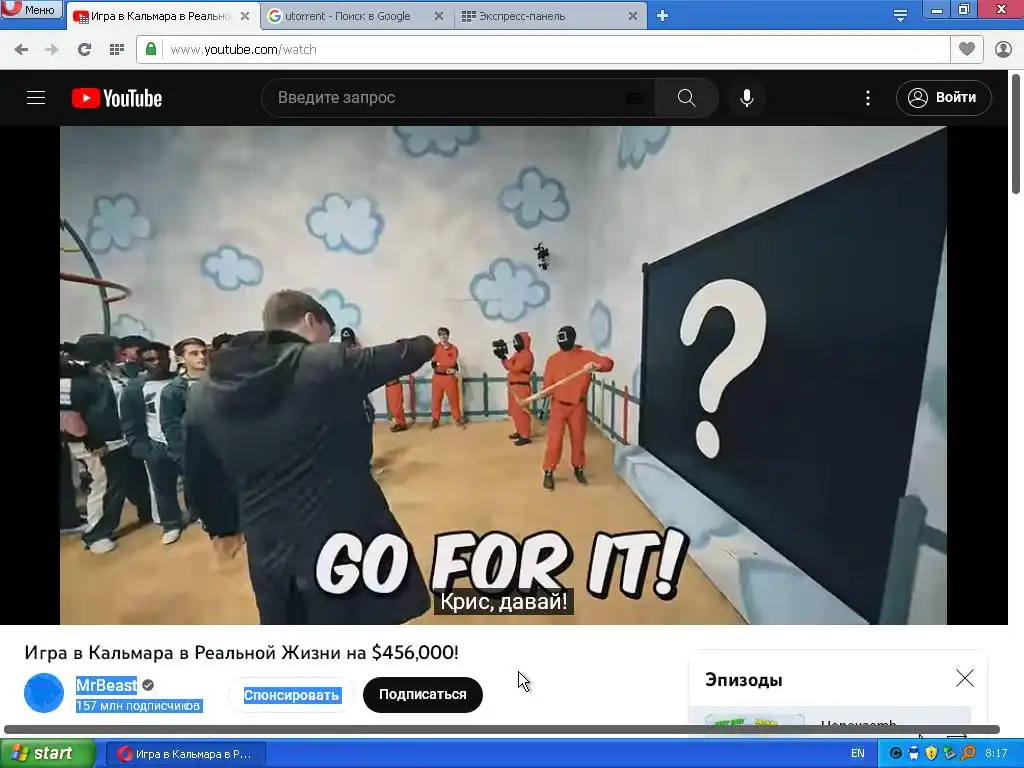Close the utorrent Google search tab
This screenshot has height=768, width=1024.
pyautogui.click(x=439, y=16)
